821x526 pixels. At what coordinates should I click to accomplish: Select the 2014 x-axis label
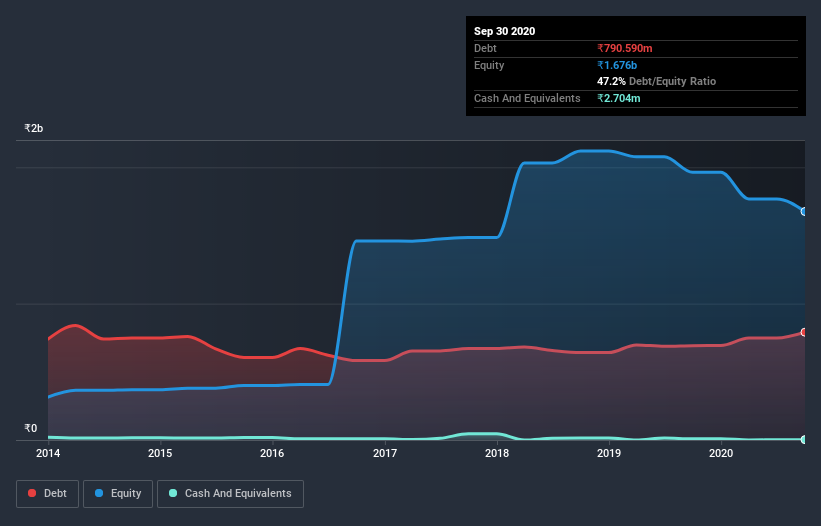click(x=48, y=453)
